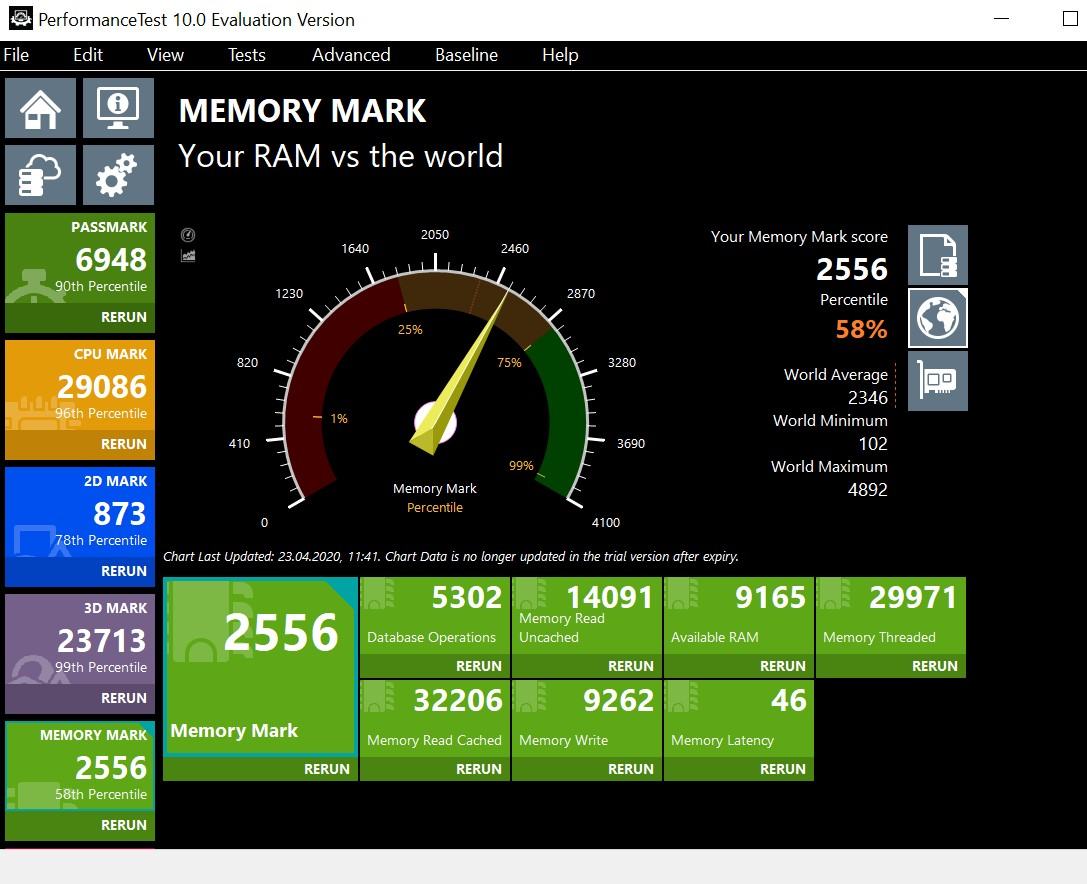This screenshot has height=884, width=1087.
Task: Rerun the 2D Mark test
Action: (x=123, y=571)
